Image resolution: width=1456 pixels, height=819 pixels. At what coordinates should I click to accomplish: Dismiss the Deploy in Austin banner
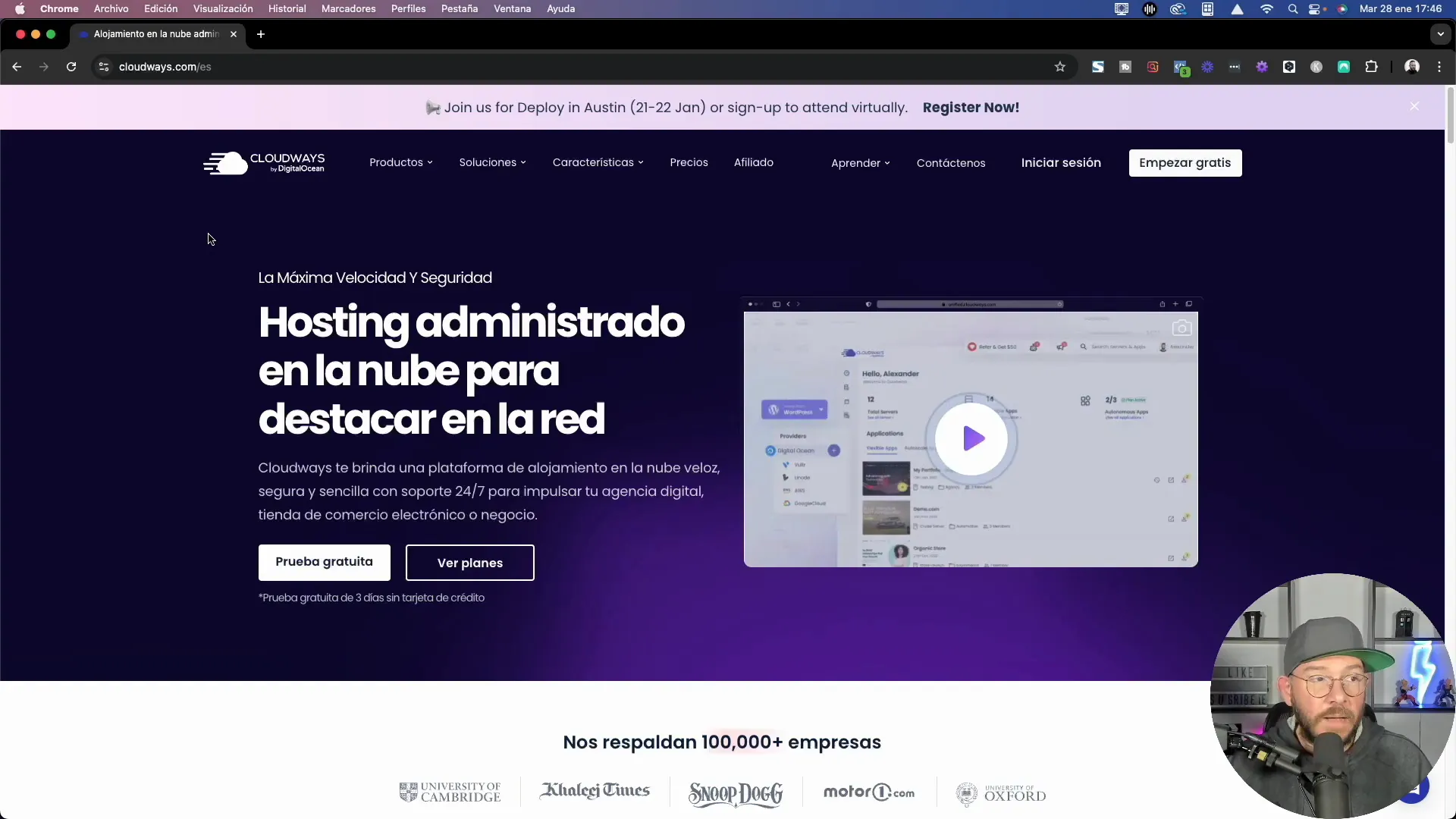tap(1414, 106)
